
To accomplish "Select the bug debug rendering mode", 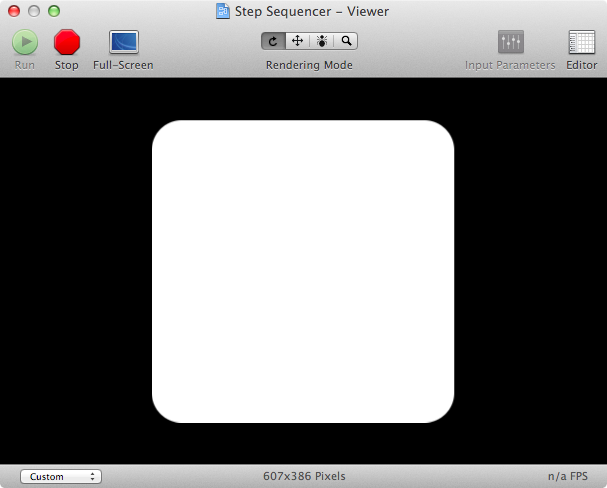I will (321, 41).
